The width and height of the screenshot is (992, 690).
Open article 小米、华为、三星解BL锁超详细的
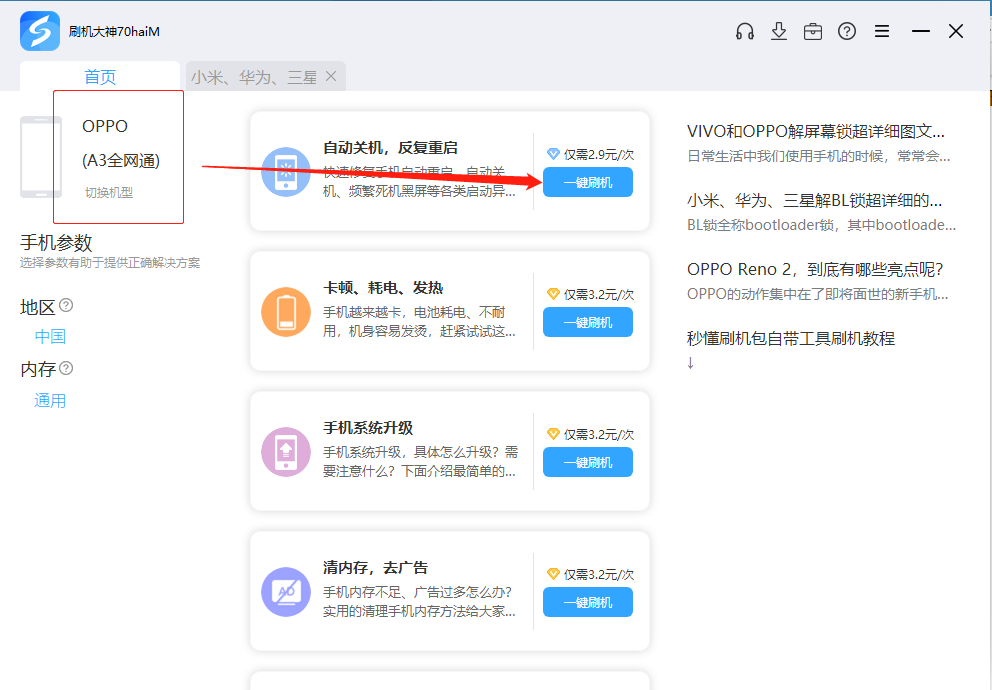[x=814, y=200]
